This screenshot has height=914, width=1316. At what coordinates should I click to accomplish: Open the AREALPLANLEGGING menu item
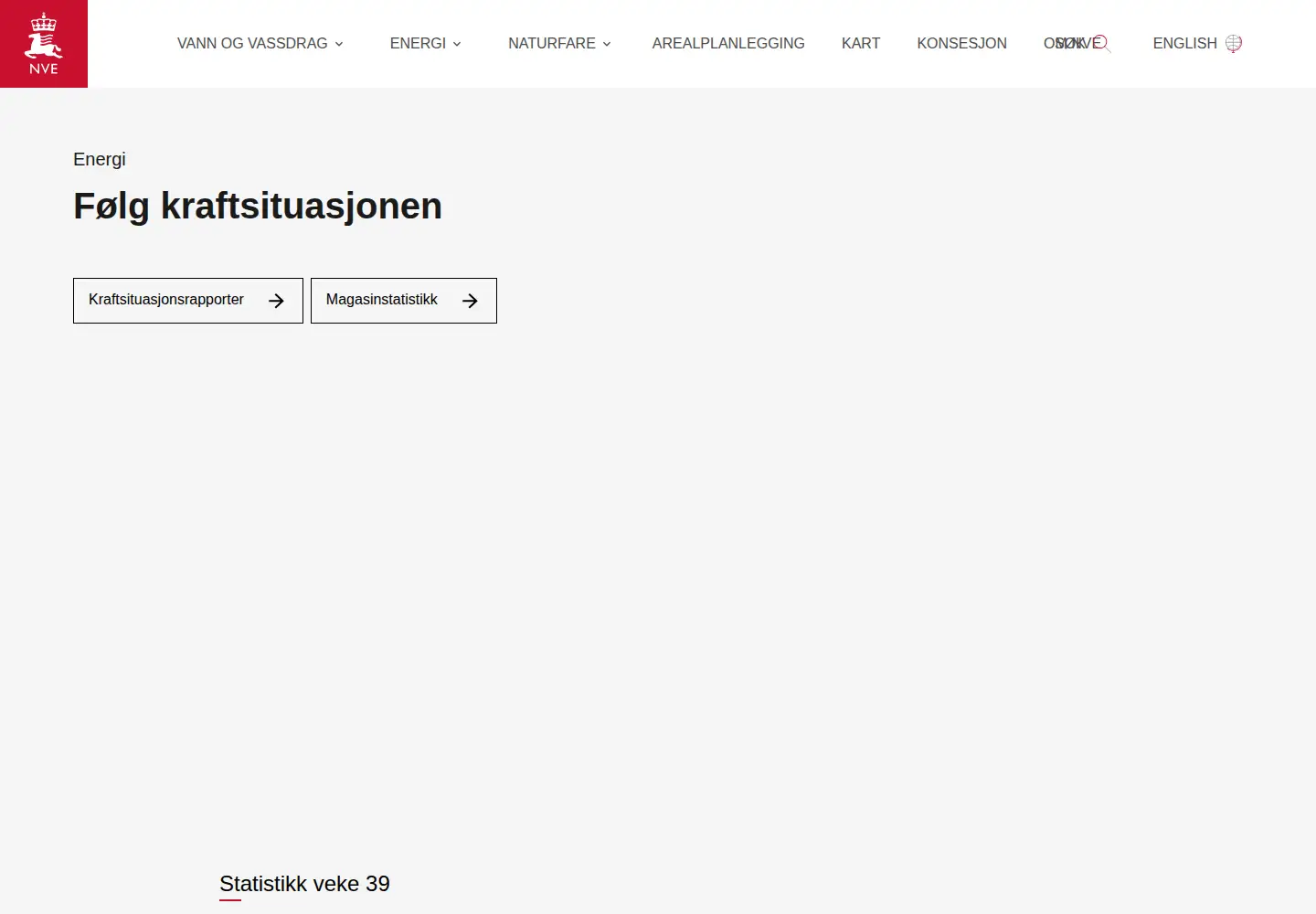point(728,43)
